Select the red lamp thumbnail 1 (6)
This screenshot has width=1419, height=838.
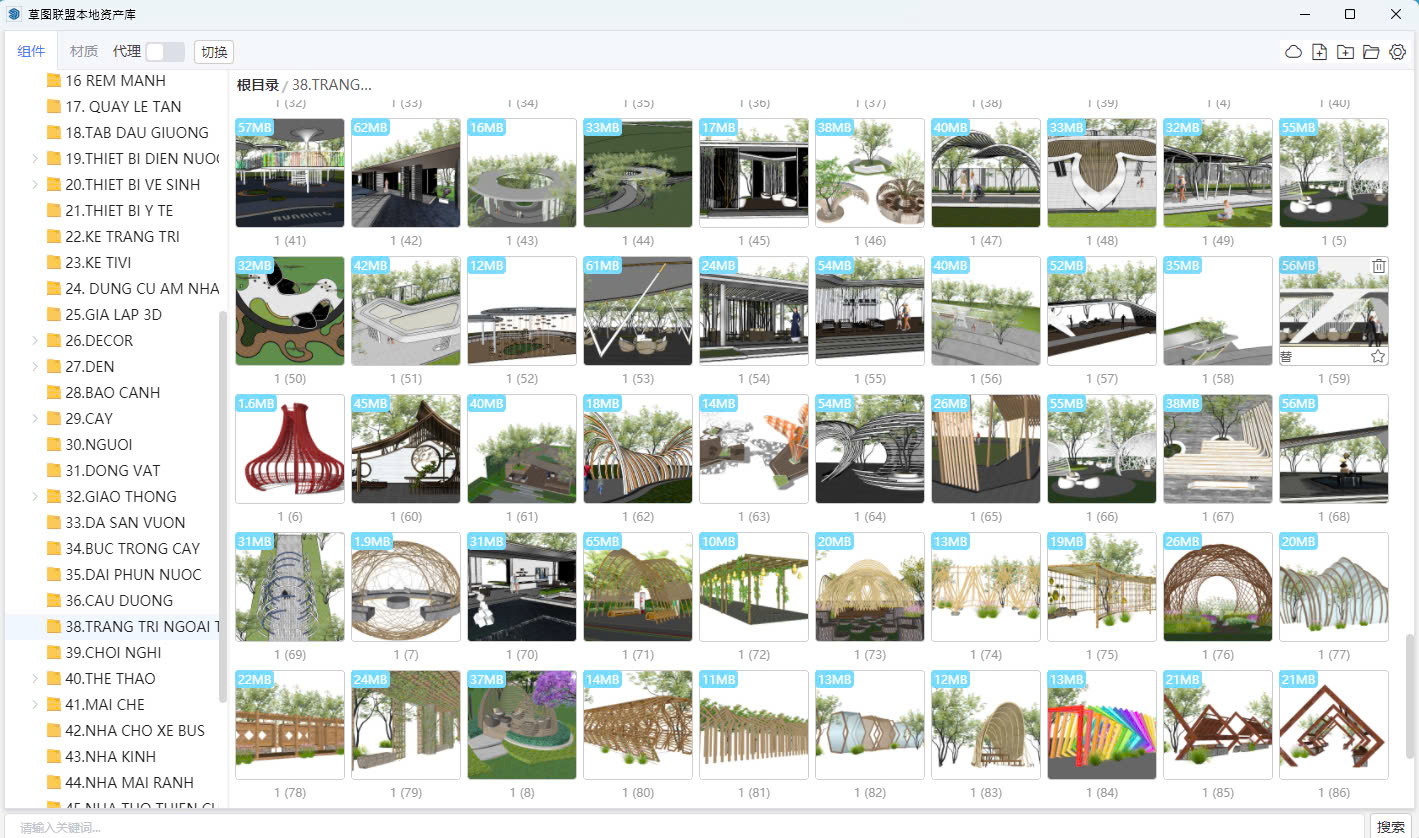click(290, 449)
